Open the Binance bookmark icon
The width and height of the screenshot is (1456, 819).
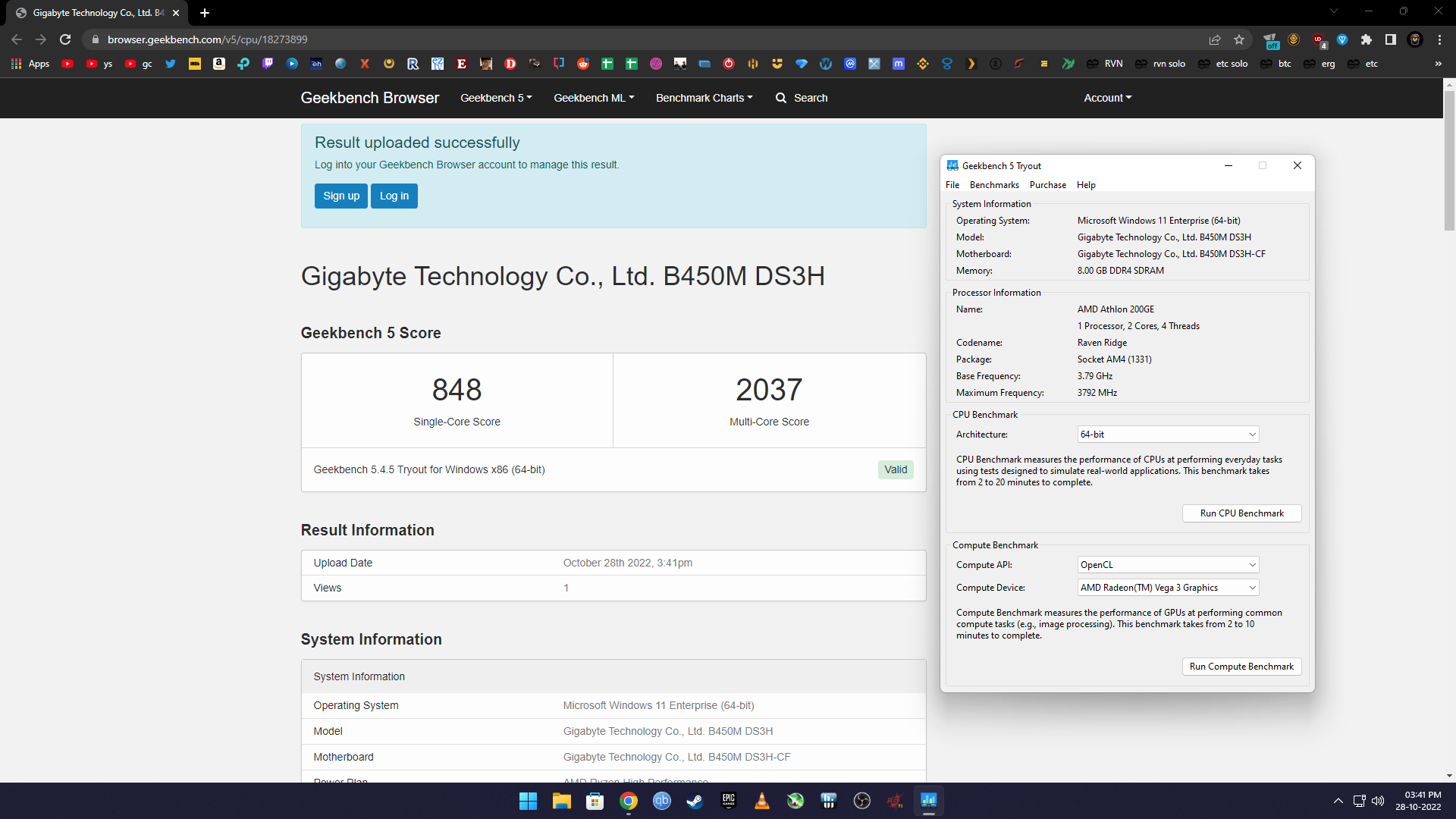923,64
